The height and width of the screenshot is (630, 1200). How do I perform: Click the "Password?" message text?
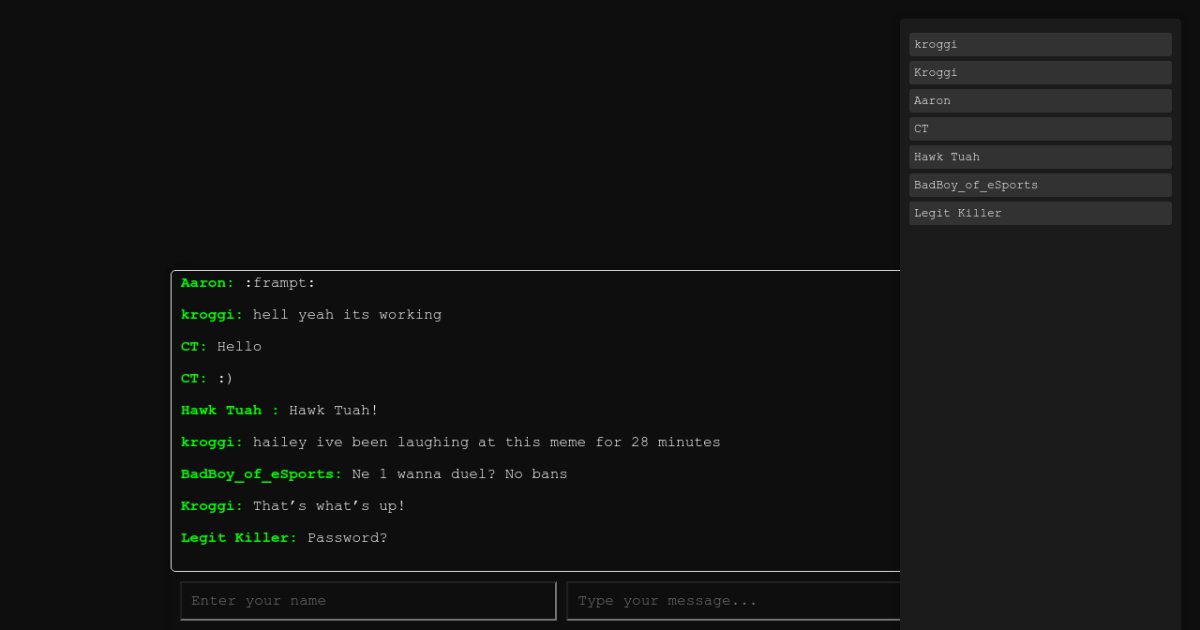pyautogui.click(x=347, y=539)
